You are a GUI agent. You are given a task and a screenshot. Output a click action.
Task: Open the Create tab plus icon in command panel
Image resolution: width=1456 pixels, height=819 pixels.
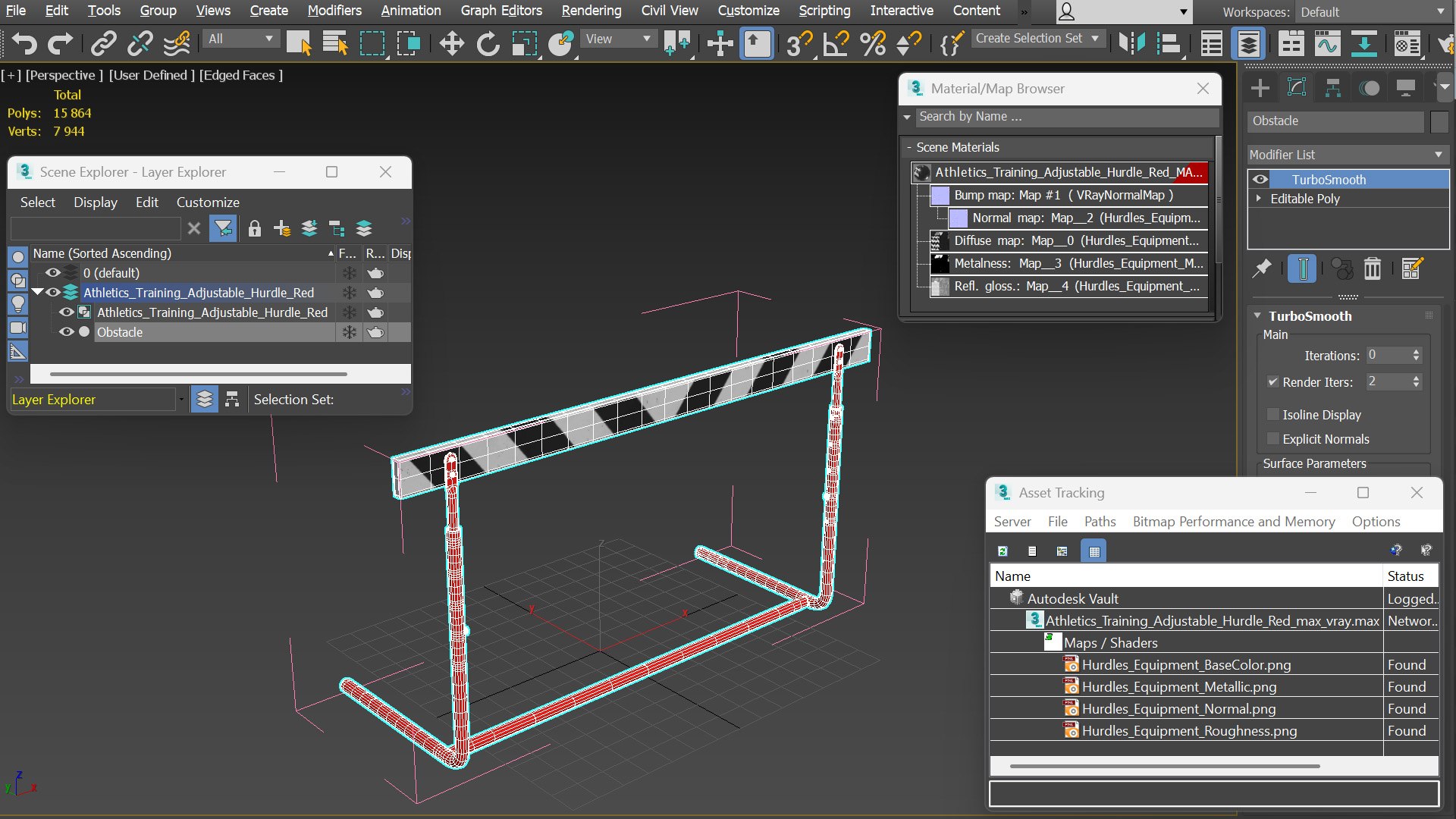(1260, 88)
